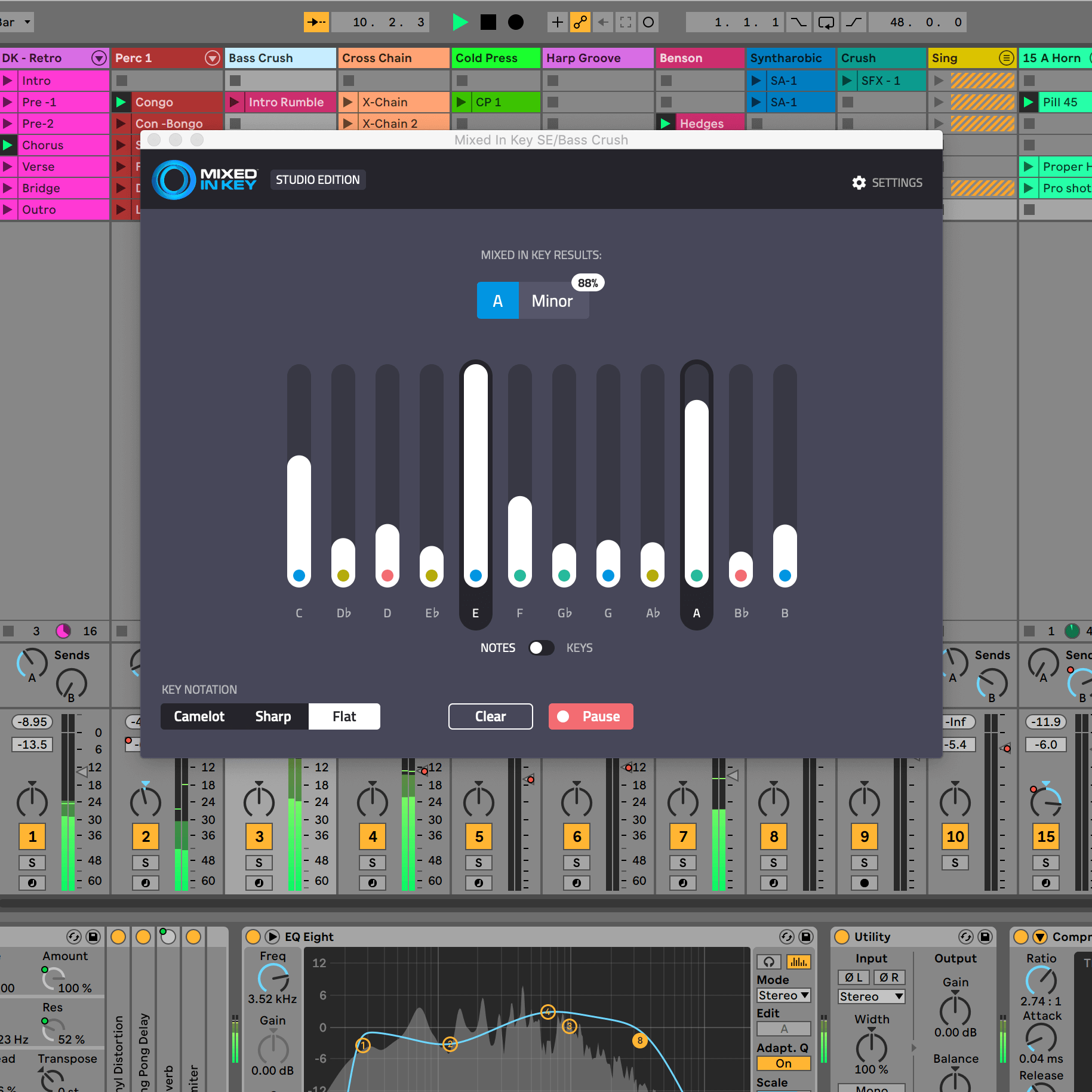1092x1092 pixels.
Task: Select Camelot key notation
Action: click(x=199, y=716)
